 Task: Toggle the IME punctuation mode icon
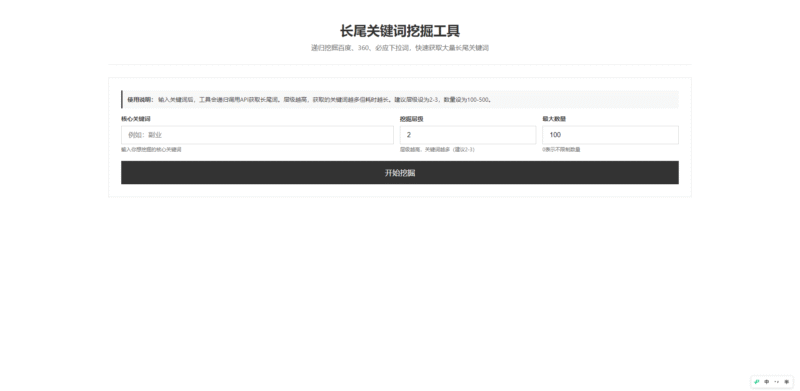coord(777,381)
